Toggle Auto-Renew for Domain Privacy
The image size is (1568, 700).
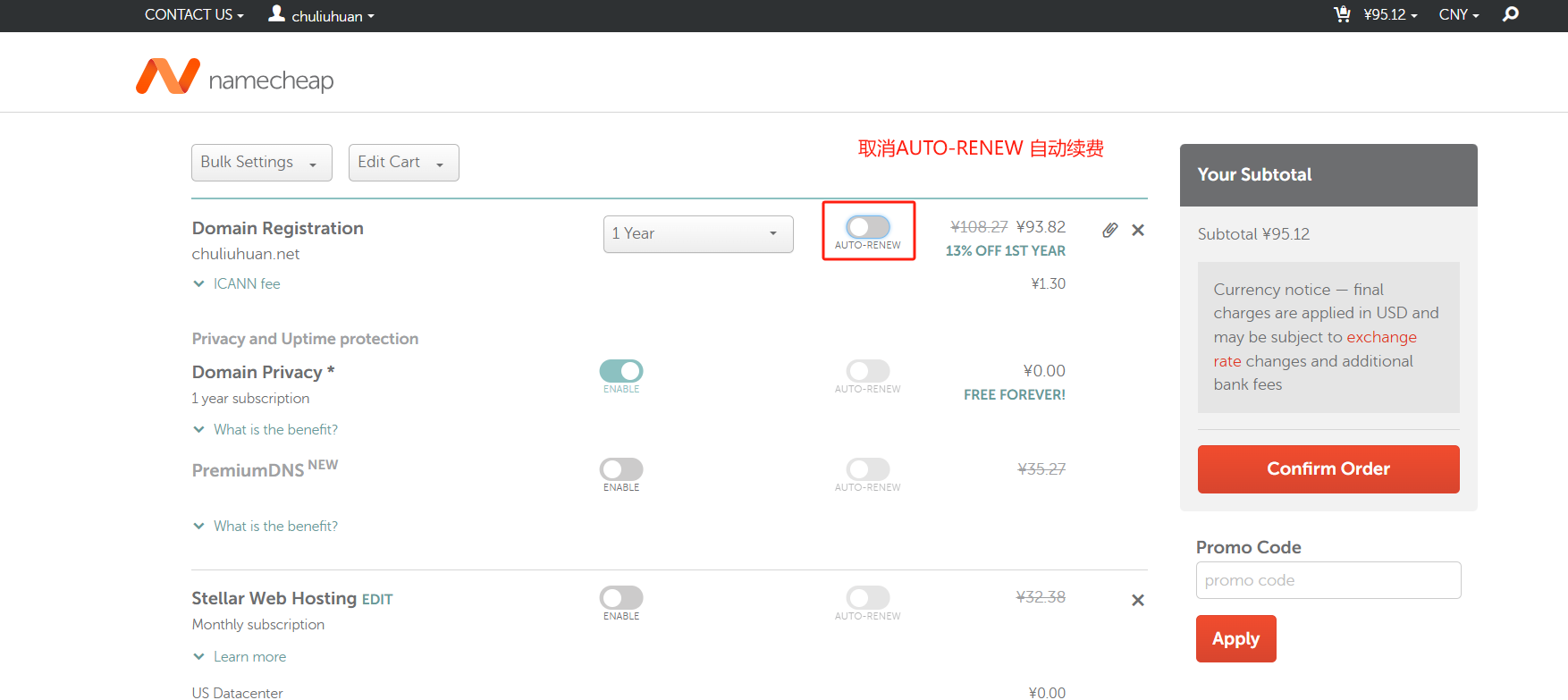tap(868, 370)
